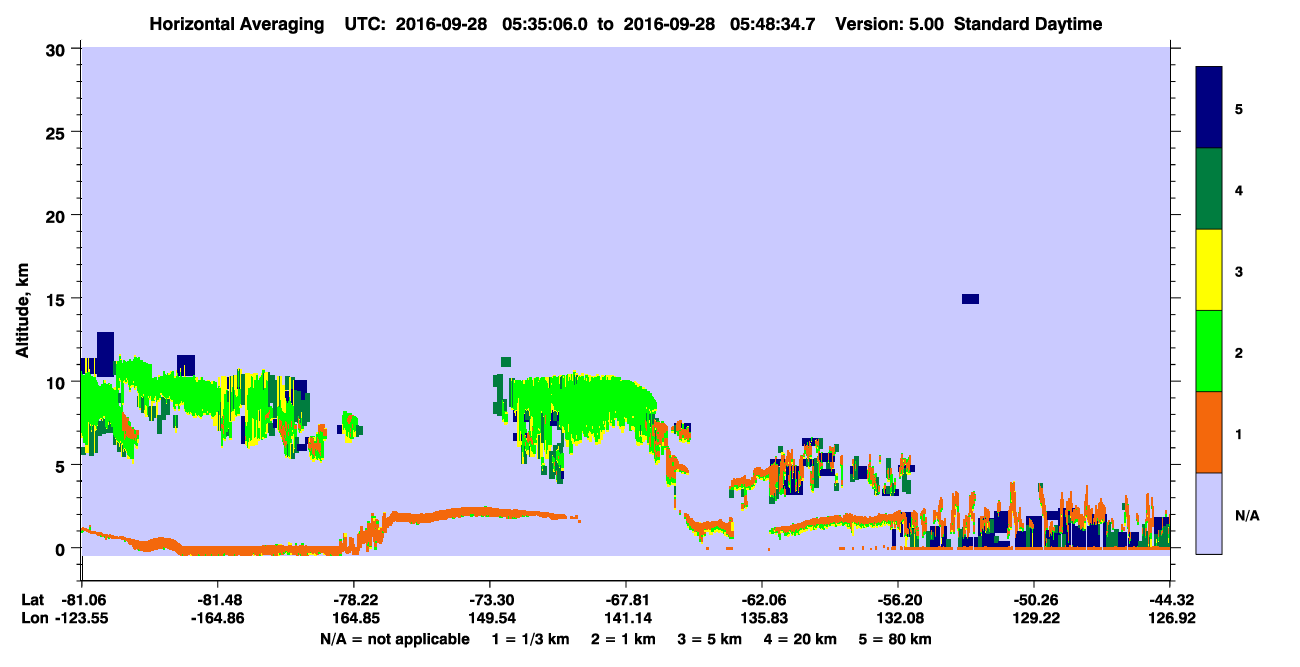Viewport: 1300px width, 667px height.
Task: Click the dark green colorbar segment for 4
Action: pos(1209,189)
